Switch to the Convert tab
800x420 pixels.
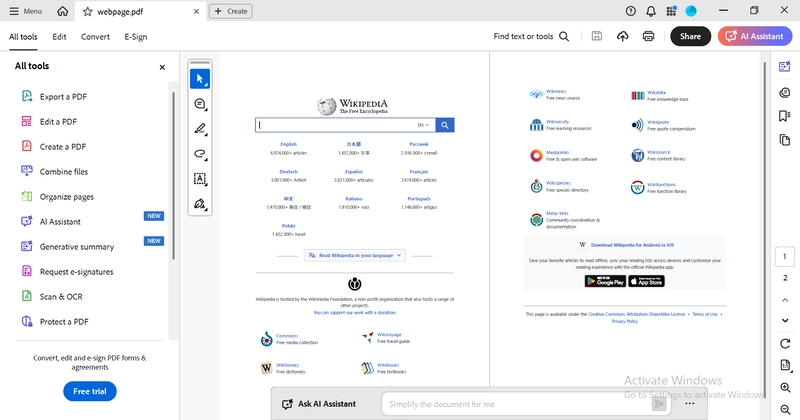pos(95,37)
